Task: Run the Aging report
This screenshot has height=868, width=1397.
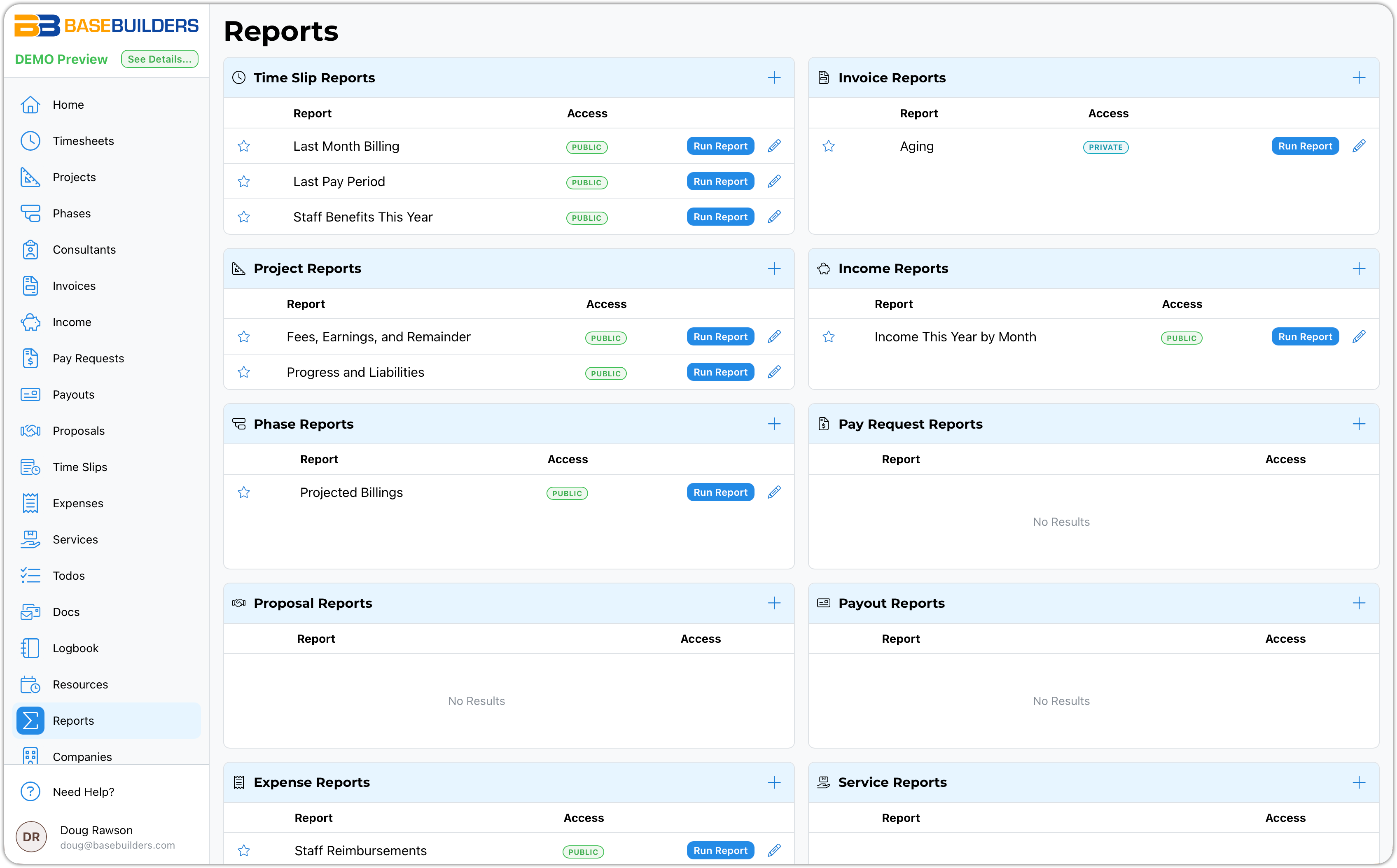Action: point(1305,146)
